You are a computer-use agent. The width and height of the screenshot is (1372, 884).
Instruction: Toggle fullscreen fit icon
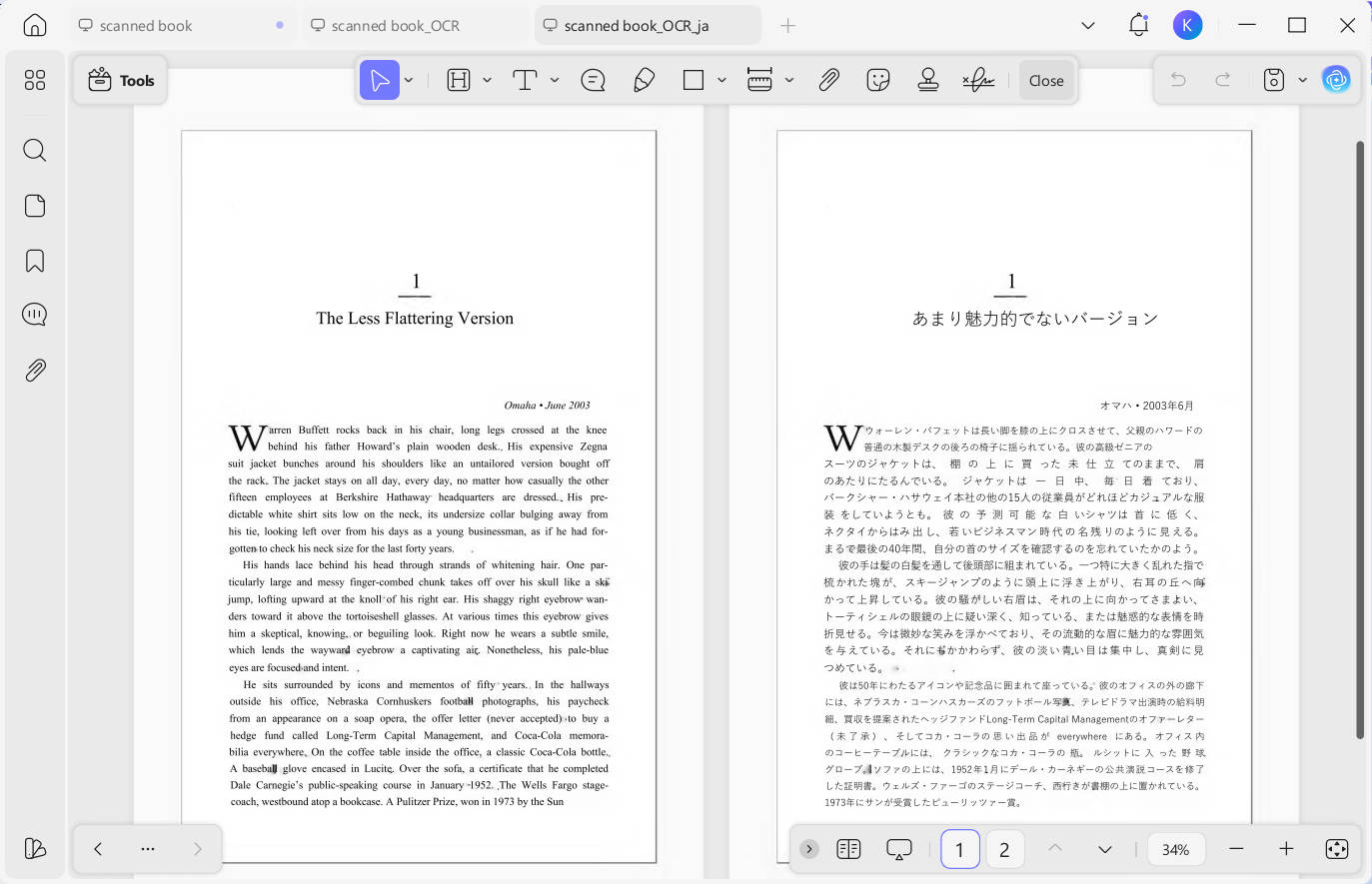[1337, 849]
